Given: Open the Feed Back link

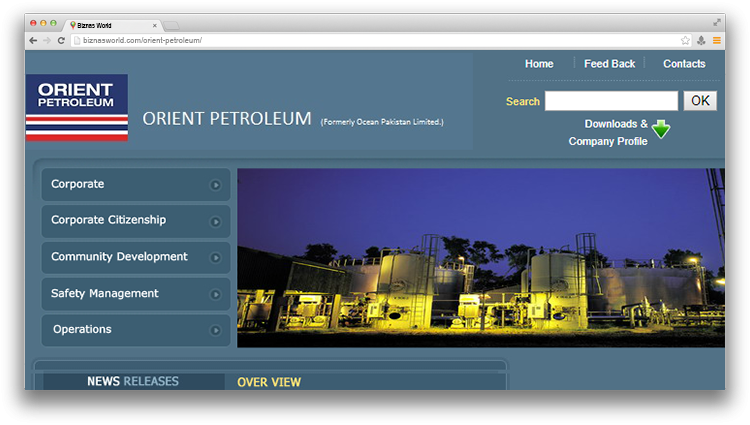Looking at the screenshot, I should pos(609,64).
